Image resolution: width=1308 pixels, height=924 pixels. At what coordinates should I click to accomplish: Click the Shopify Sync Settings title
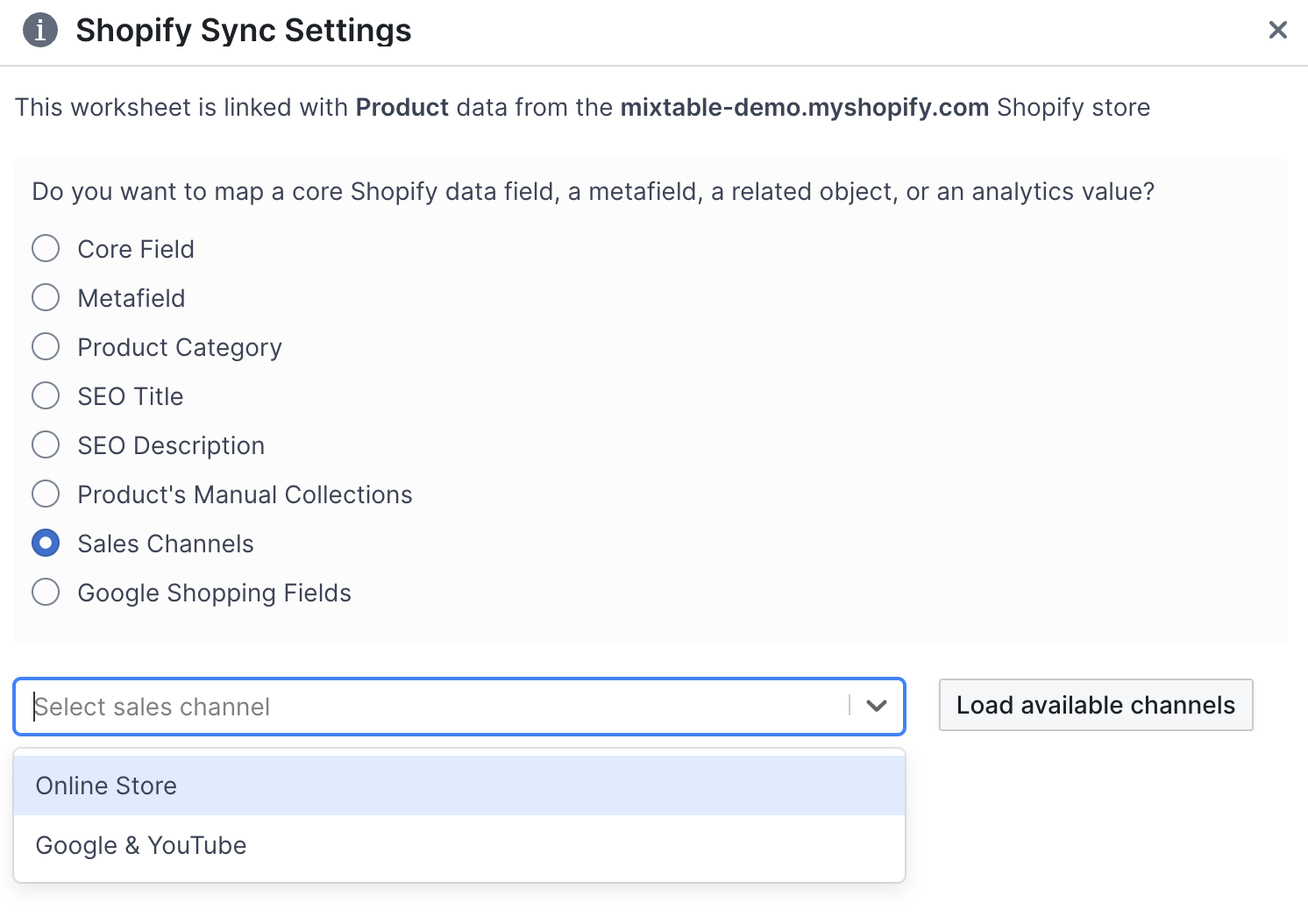click(243, 30)
